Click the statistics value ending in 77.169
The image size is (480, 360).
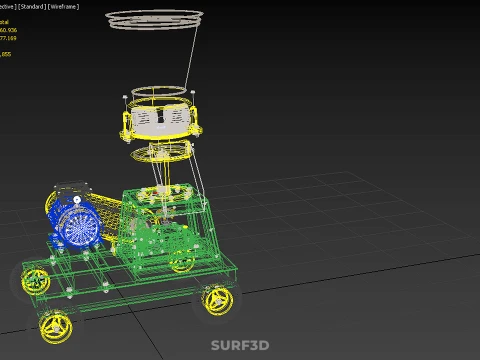(x=8, y=38)
